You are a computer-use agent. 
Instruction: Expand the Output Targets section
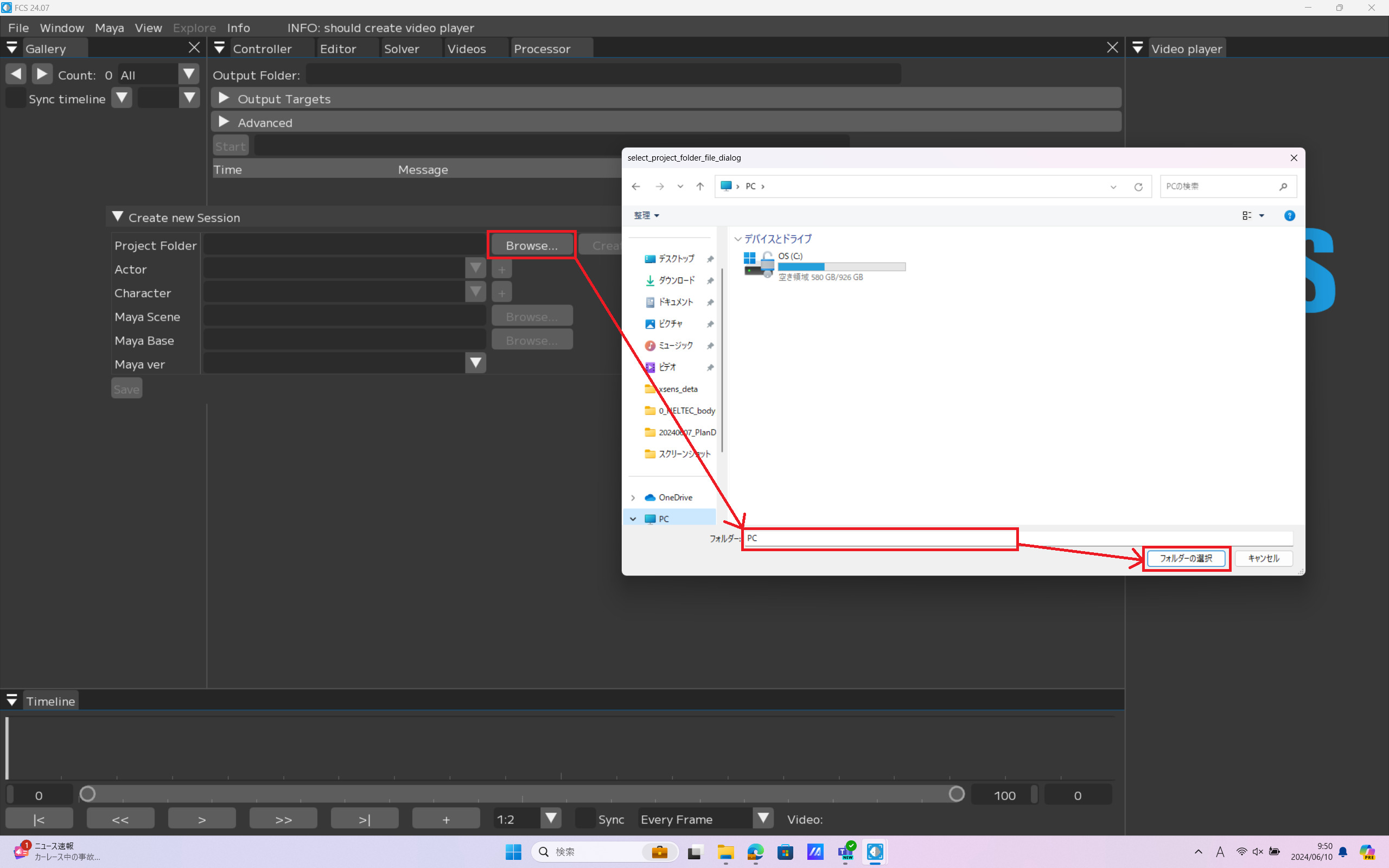pos(224,98)
